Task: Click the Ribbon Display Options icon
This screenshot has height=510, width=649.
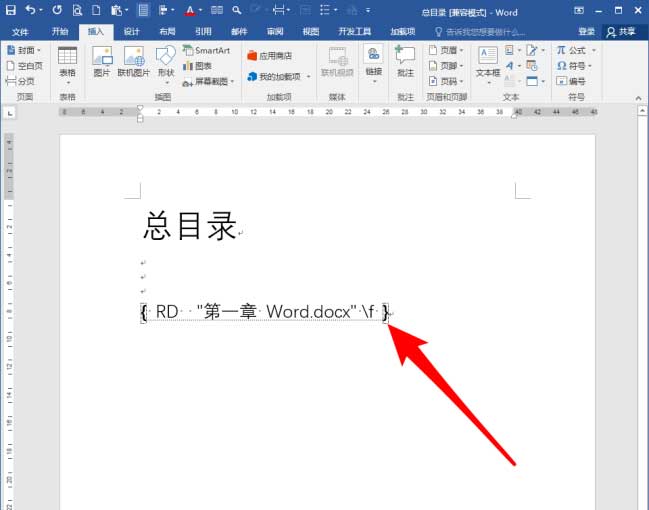Action: pyautogui.click(x=579, y=10)
